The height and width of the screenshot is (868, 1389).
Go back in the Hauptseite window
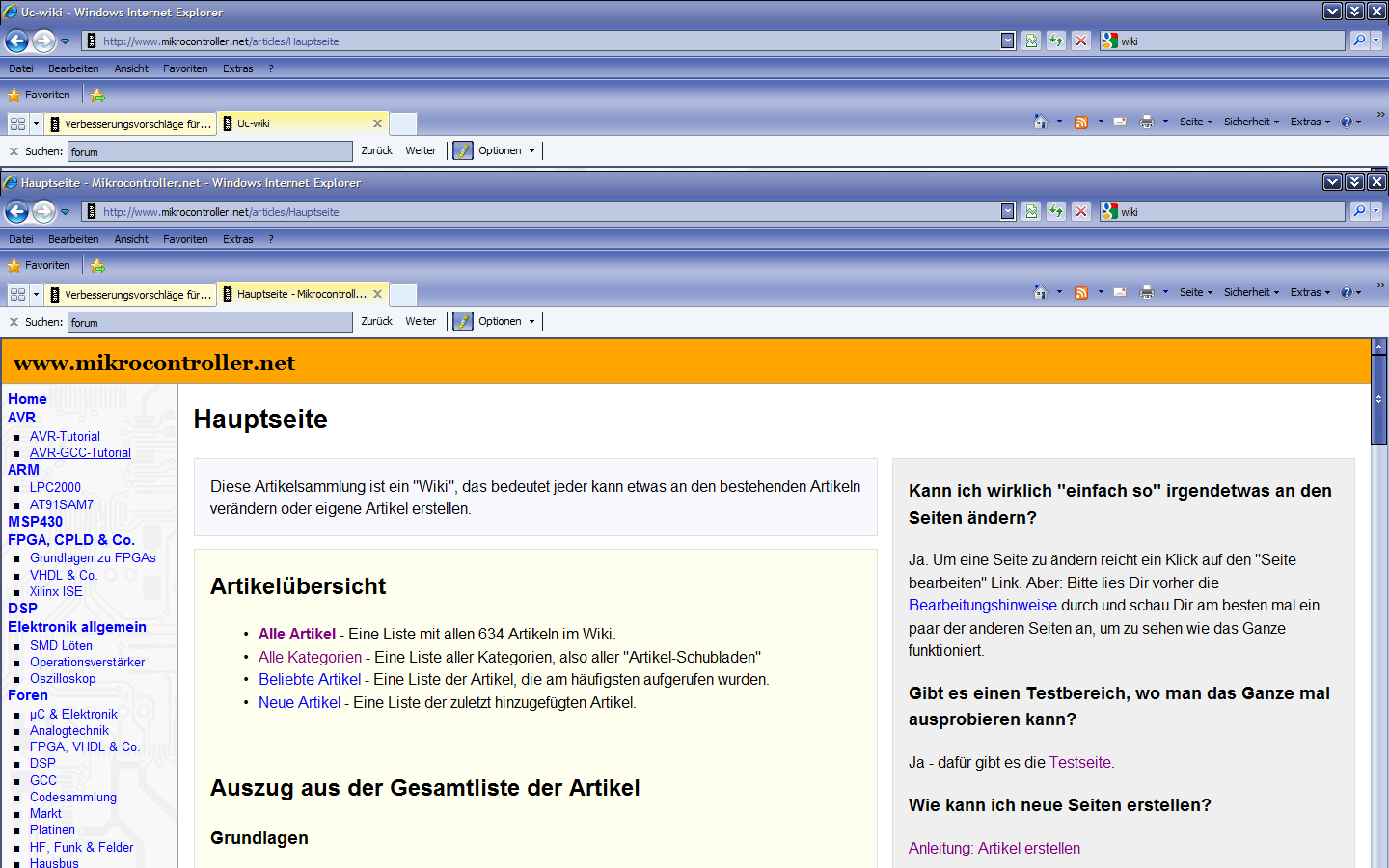[x=16, y=211]
